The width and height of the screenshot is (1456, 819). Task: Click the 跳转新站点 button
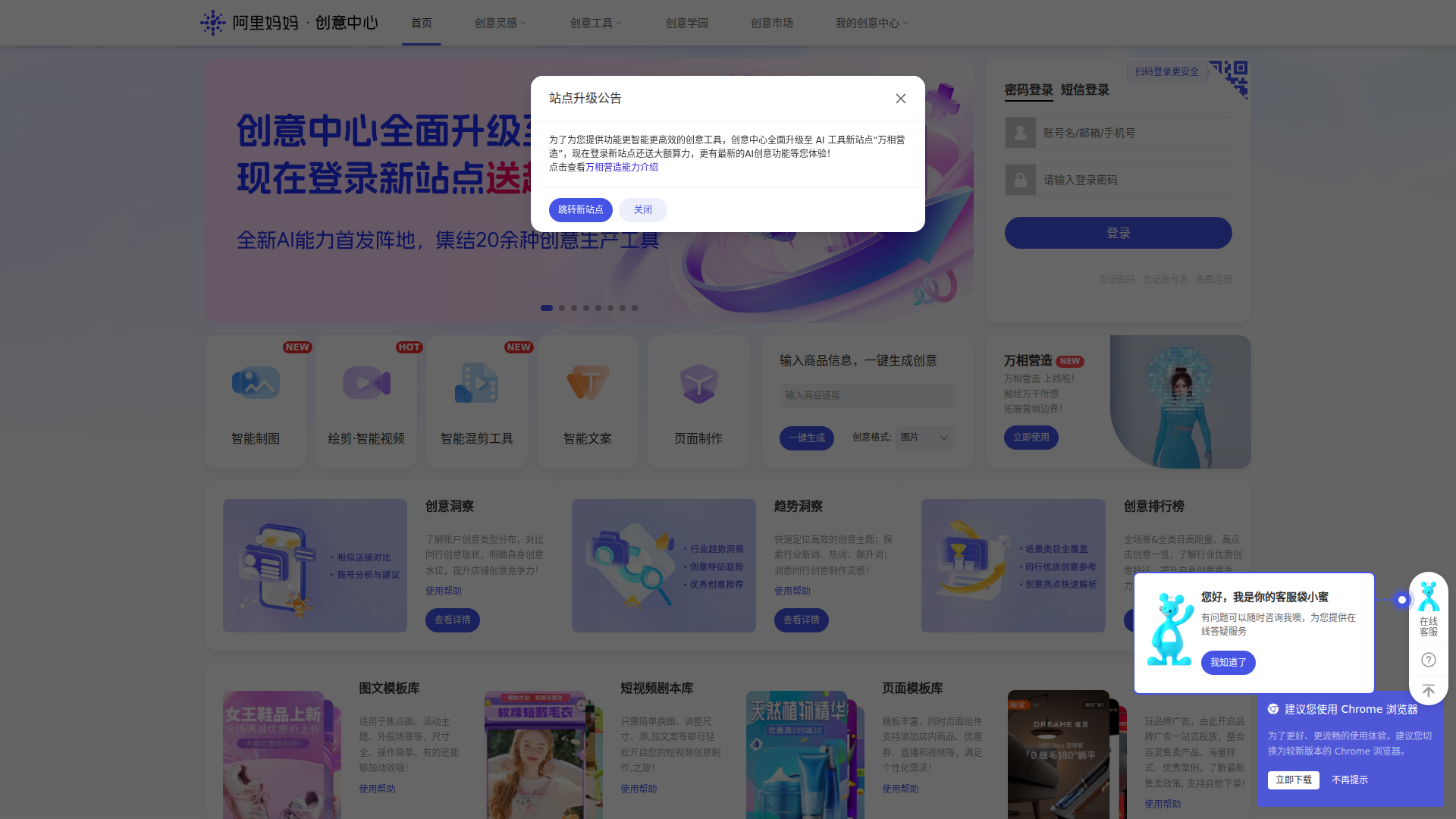tap(580, 210)
